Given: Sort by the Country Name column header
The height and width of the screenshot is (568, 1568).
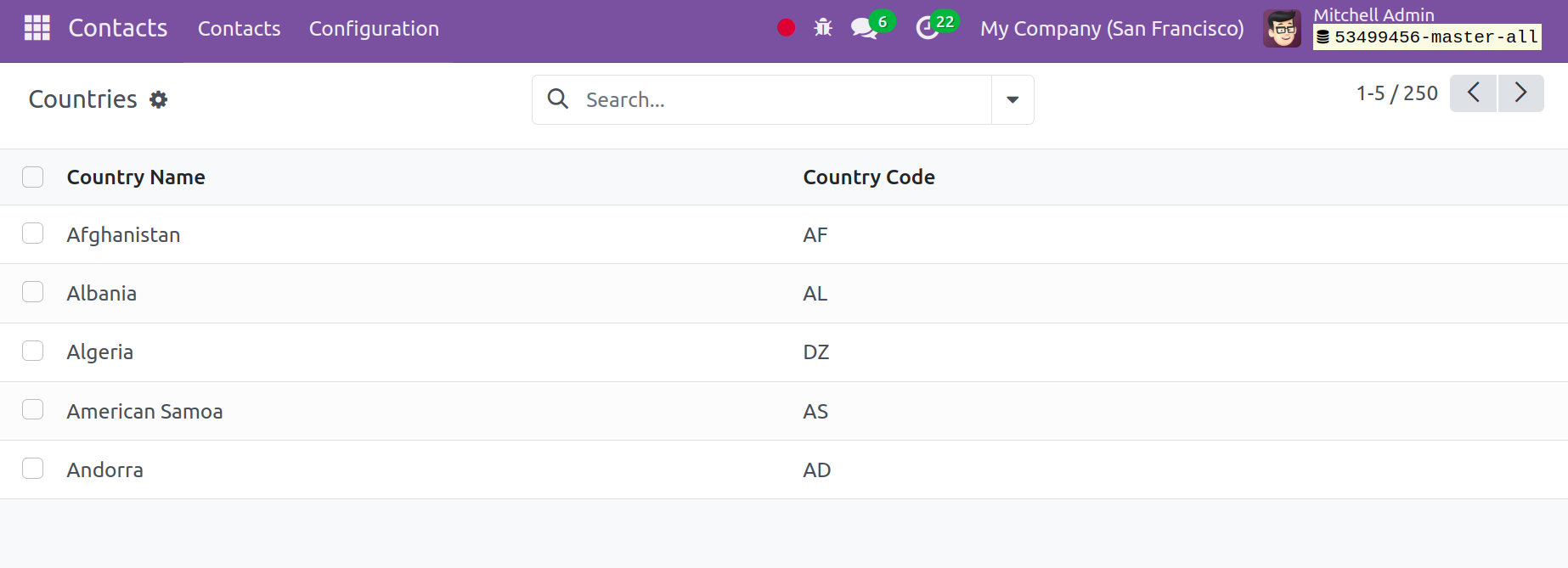Looking at the screenshot, I should 136,177.
